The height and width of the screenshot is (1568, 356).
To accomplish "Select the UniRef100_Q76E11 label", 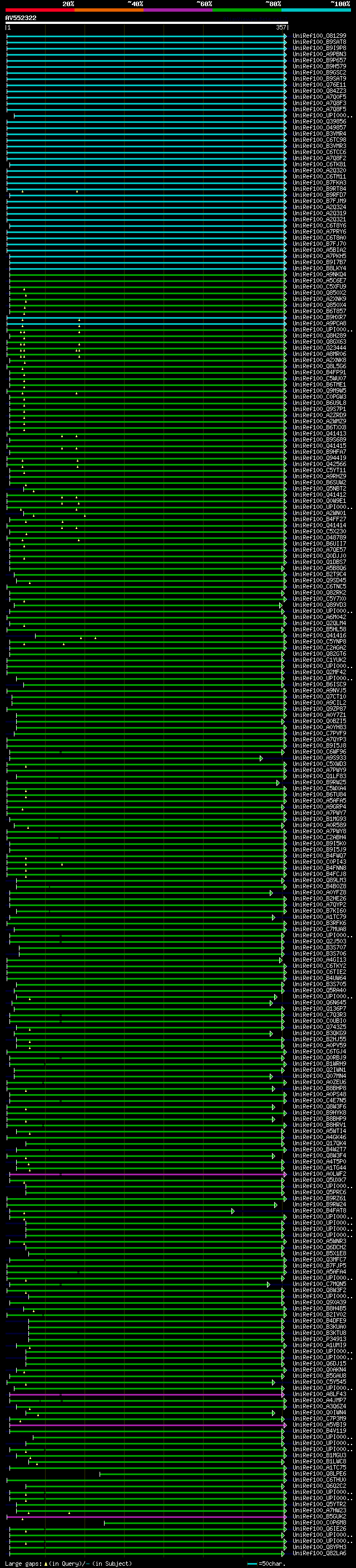I will (319, 85).
